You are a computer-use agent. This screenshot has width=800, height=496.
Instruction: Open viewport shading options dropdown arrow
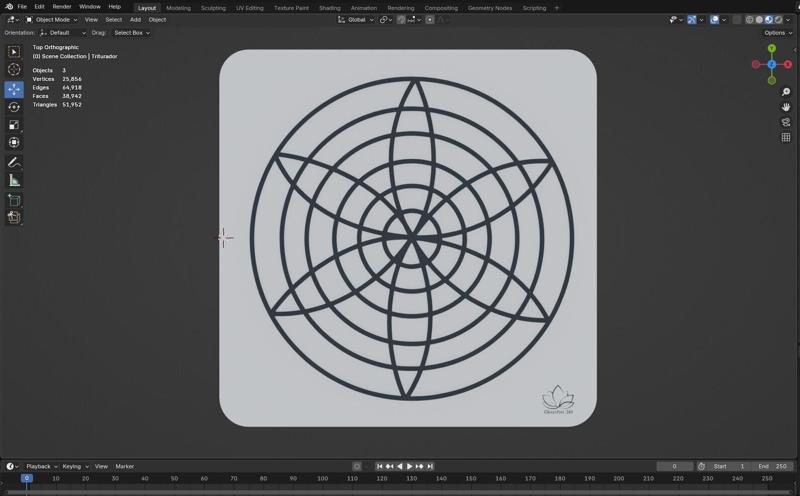788,20
